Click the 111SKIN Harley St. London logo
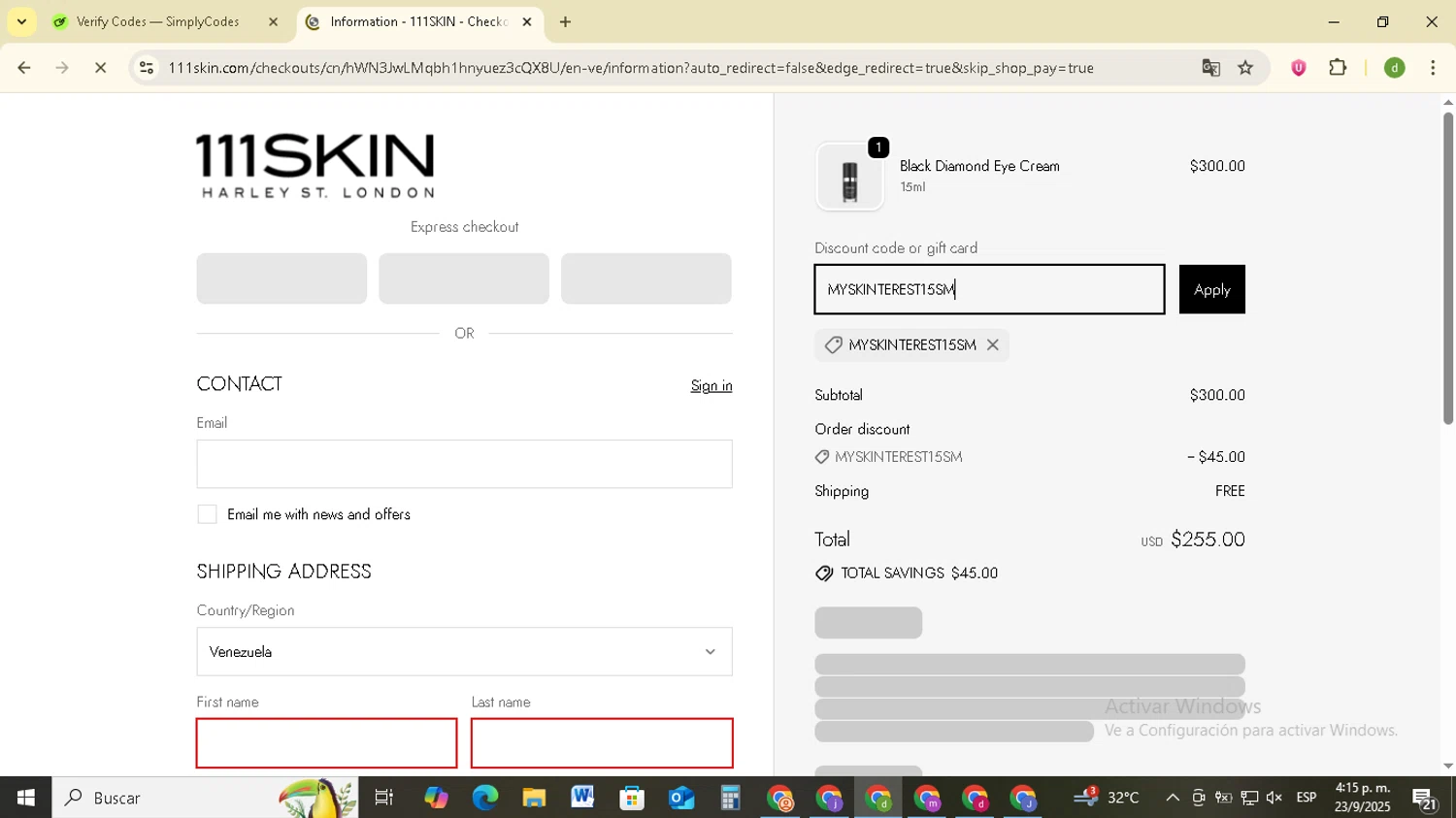 (x=315, y=166)
